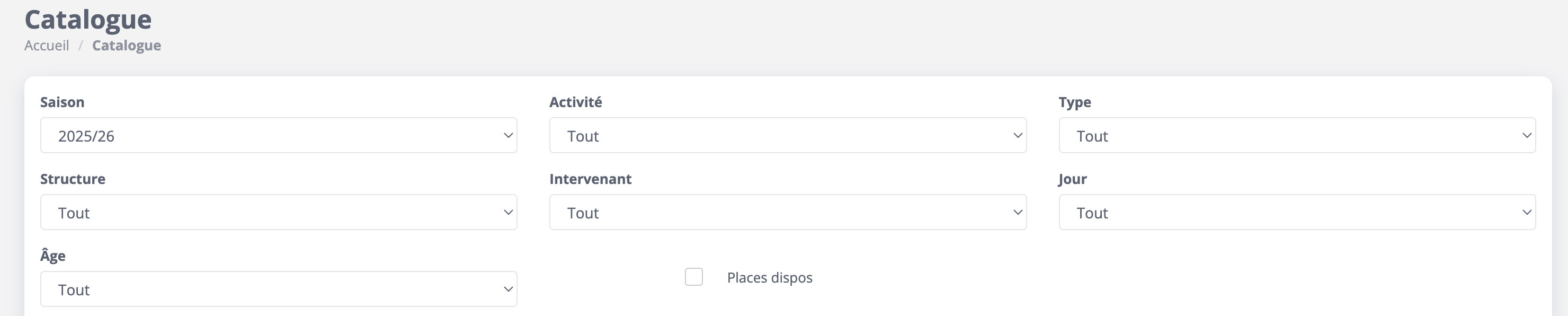Click the chevron arrow on Intervenant dropdown
Image resolution: width=1568 pixels, height=316 pixels.
1017,212
